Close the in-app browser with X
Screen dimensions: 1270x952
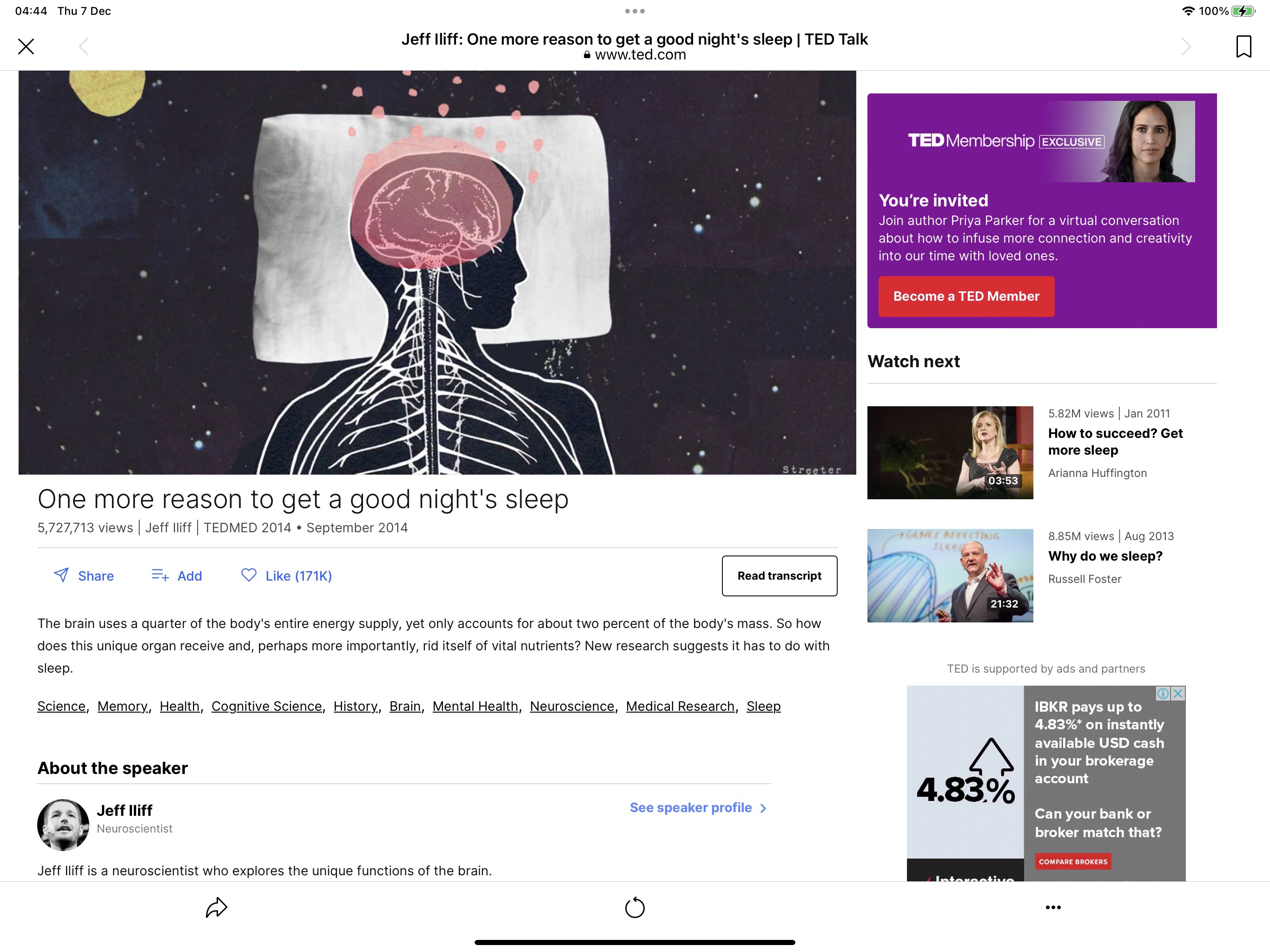26,46
